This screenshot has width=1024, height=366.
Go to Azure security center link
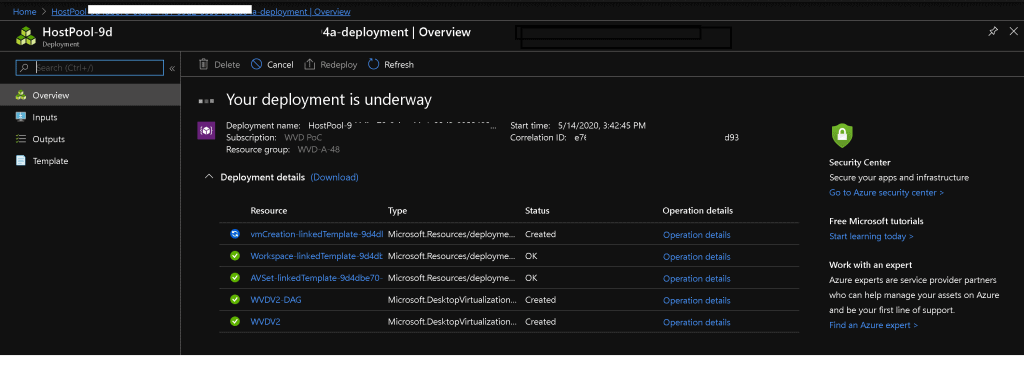click(886, 193)
